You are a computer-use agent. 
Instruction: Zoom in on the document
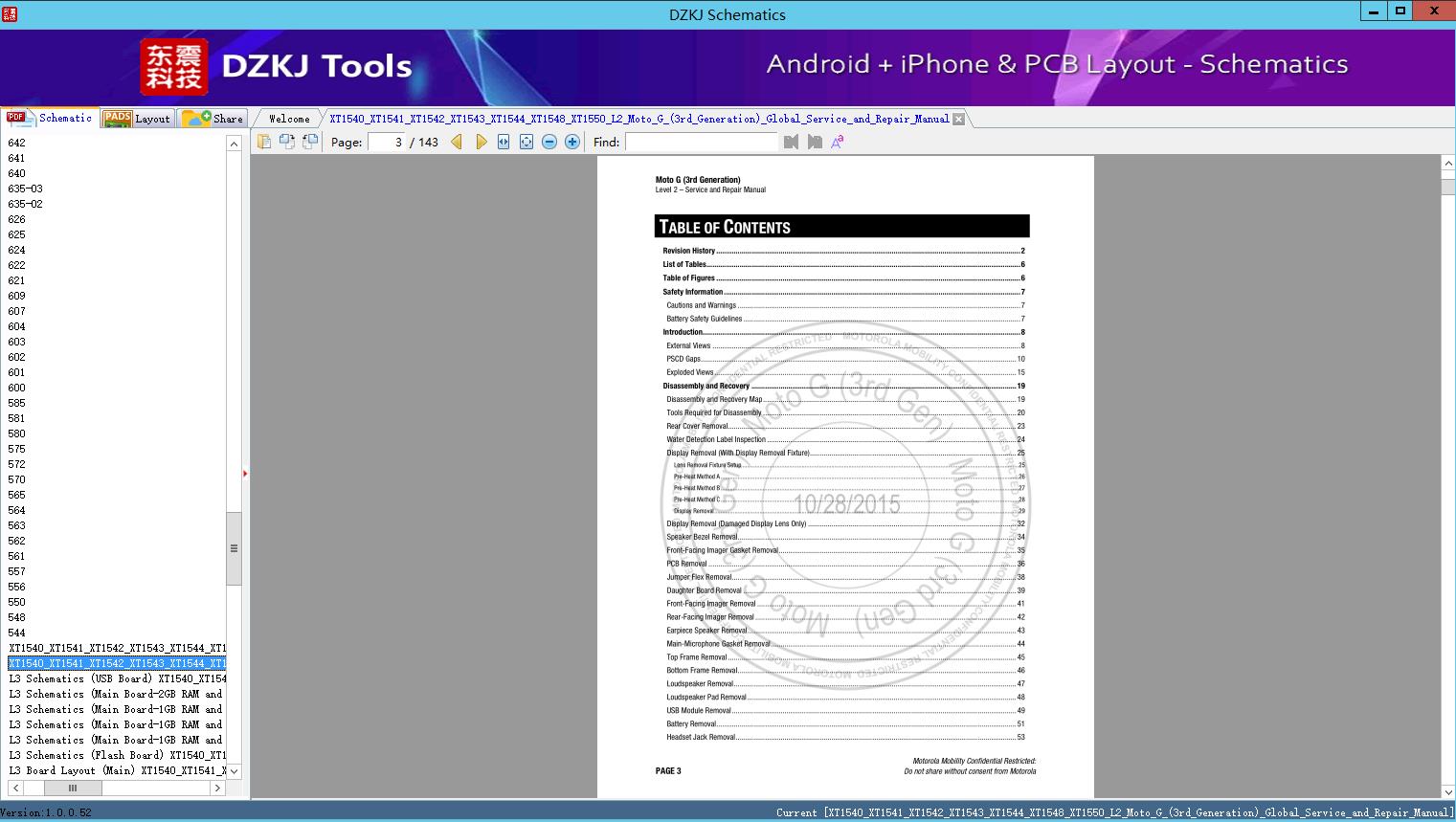pyautogui.click(x=572, y=142)
